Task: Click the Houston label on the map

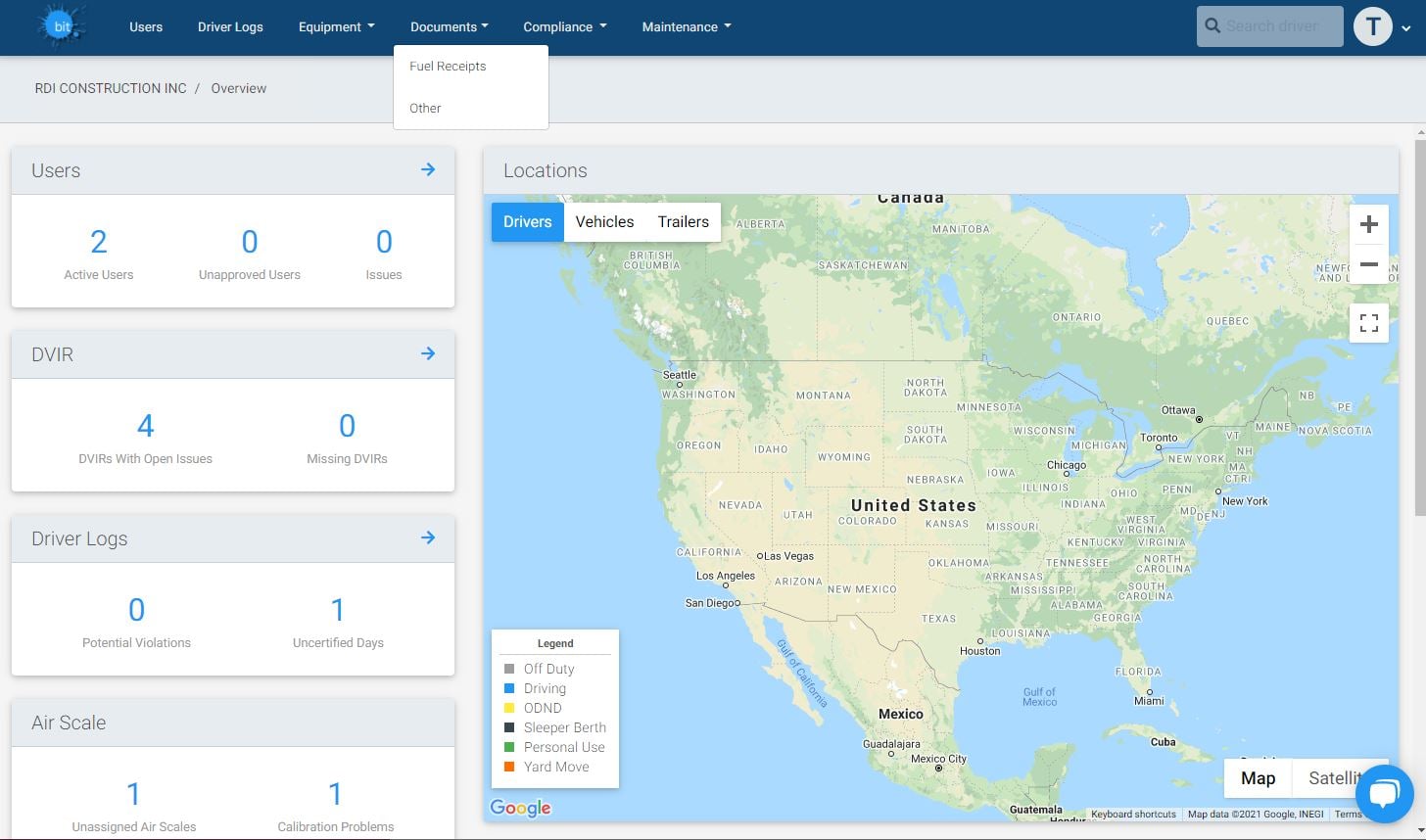Action: [x=980, y=651]
